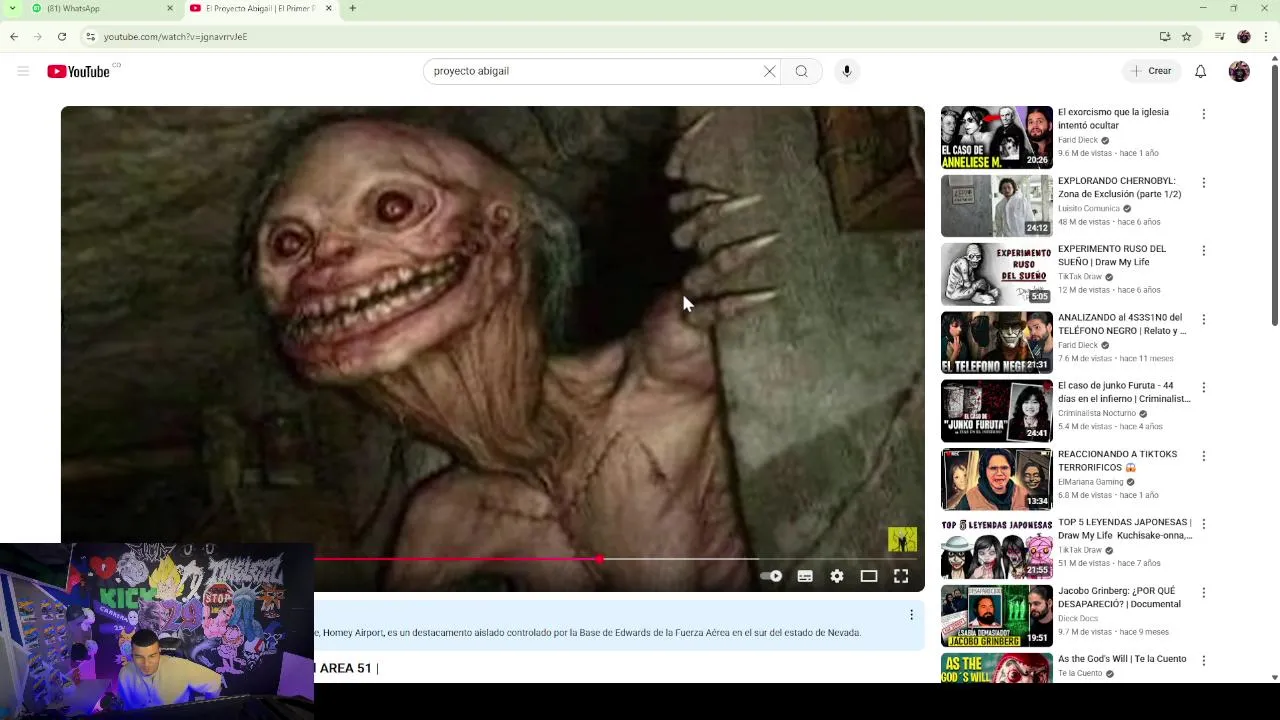Open options for Jacobo Grinberg video

pos(1204,593)
